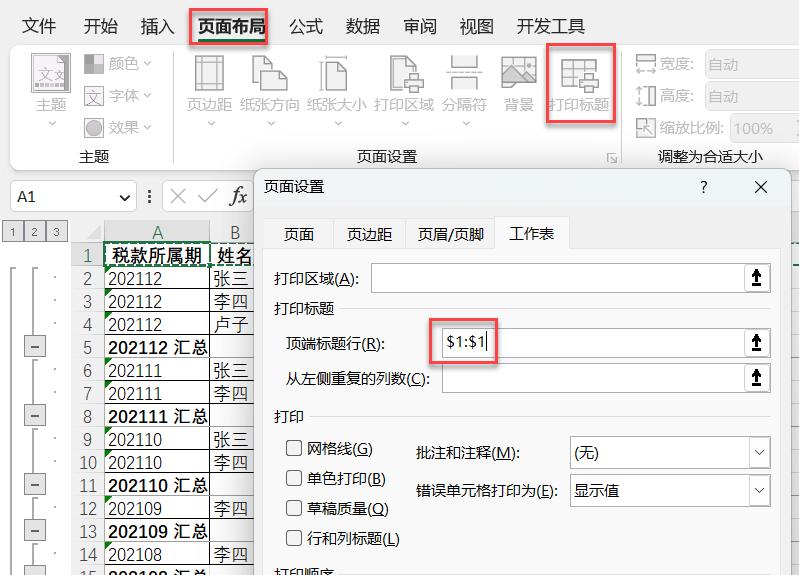Select the 工作表 tab in dialog
Screen dimensions: 799x575
click(x=531, y=234)
